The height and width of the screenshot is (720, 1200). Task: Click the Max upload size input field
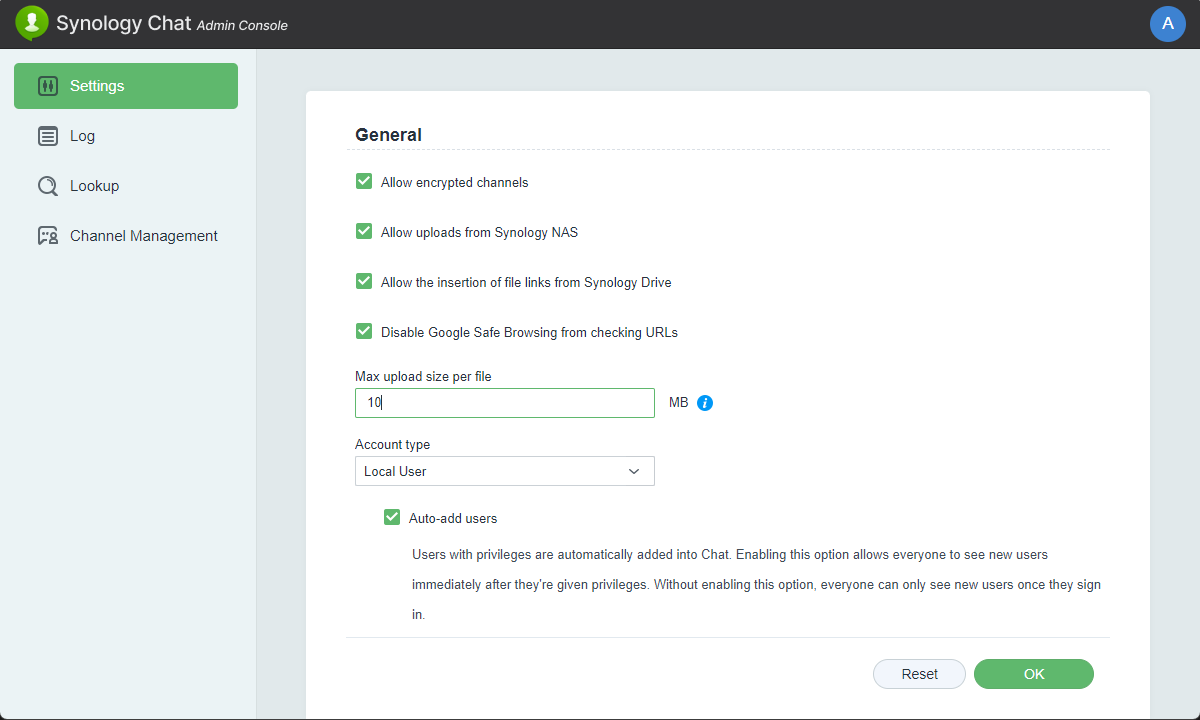504,403
